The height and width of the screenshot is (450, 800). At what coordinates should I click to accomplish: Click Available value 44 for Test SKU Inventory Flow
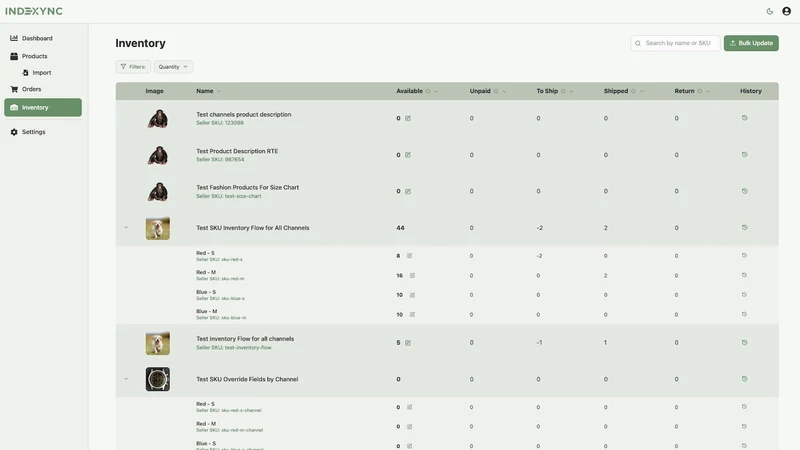(x=401, y=228)
